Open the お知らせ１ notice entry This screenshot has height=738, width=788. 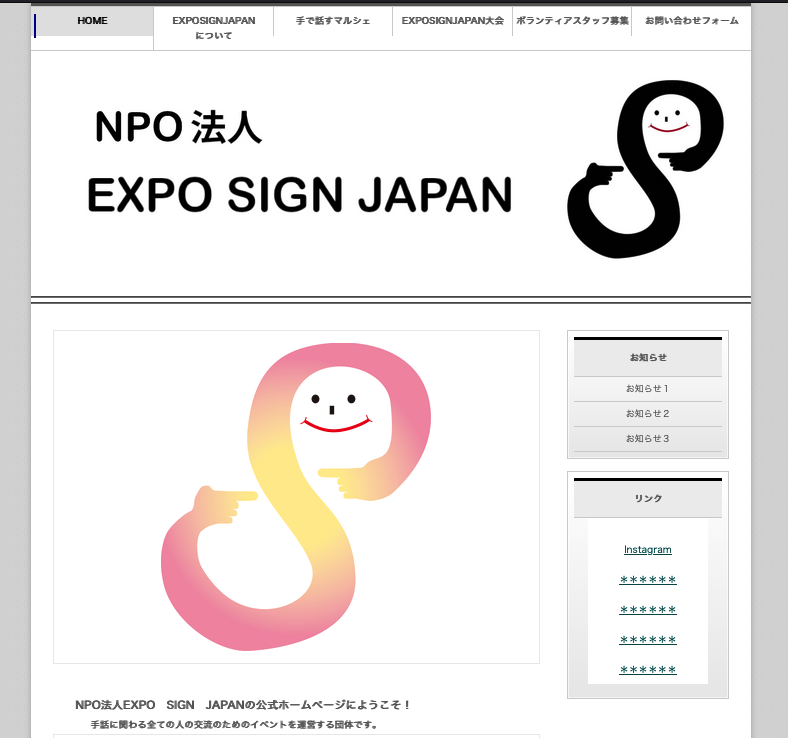(x=647, y=389)
